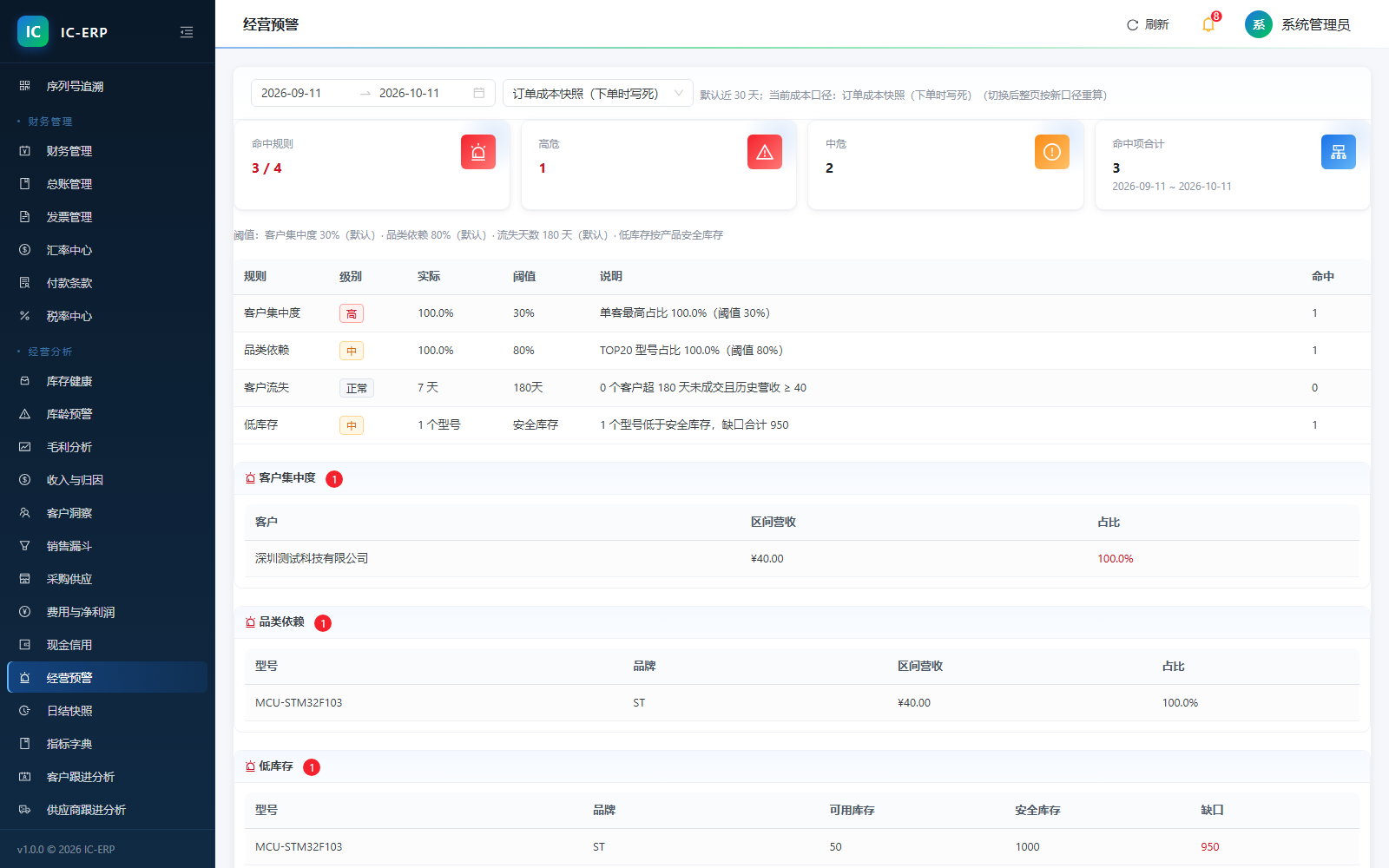Click the 采购供应 sidebar icon

pyautogui.click(x=25, y=579)
